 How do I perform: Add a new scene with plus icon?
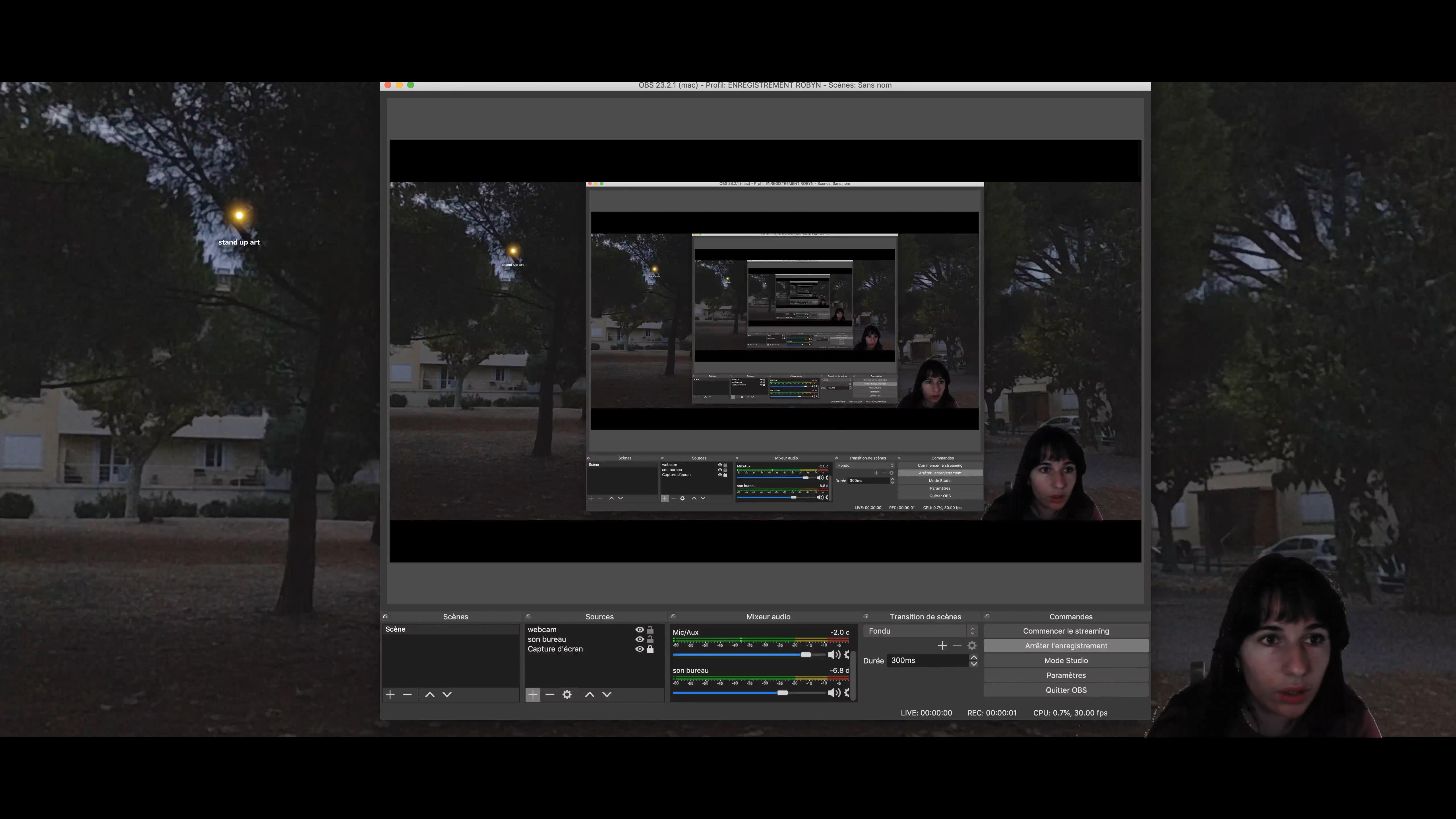(390, 694)
